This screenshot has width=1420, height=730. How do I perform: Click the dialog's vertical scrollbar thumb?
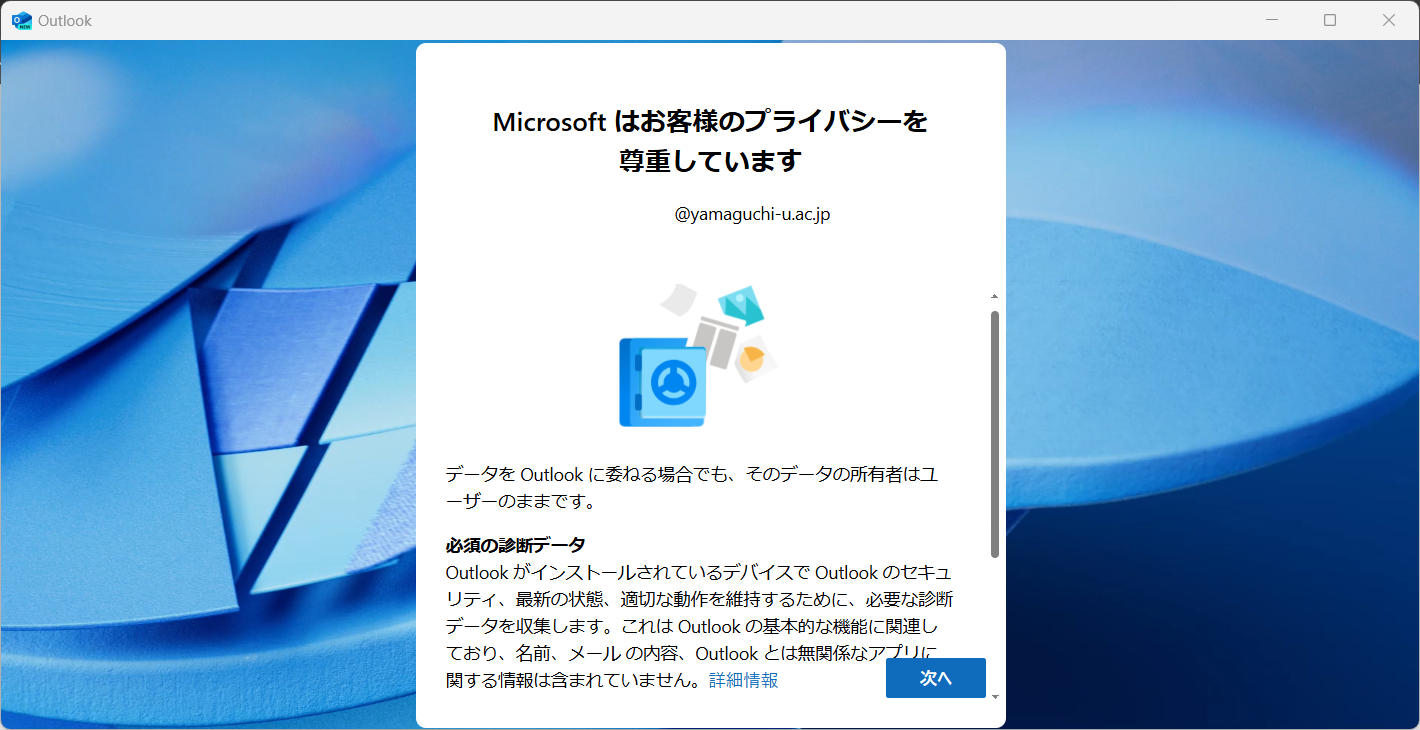pyautogui.click(x=994, y=434)
